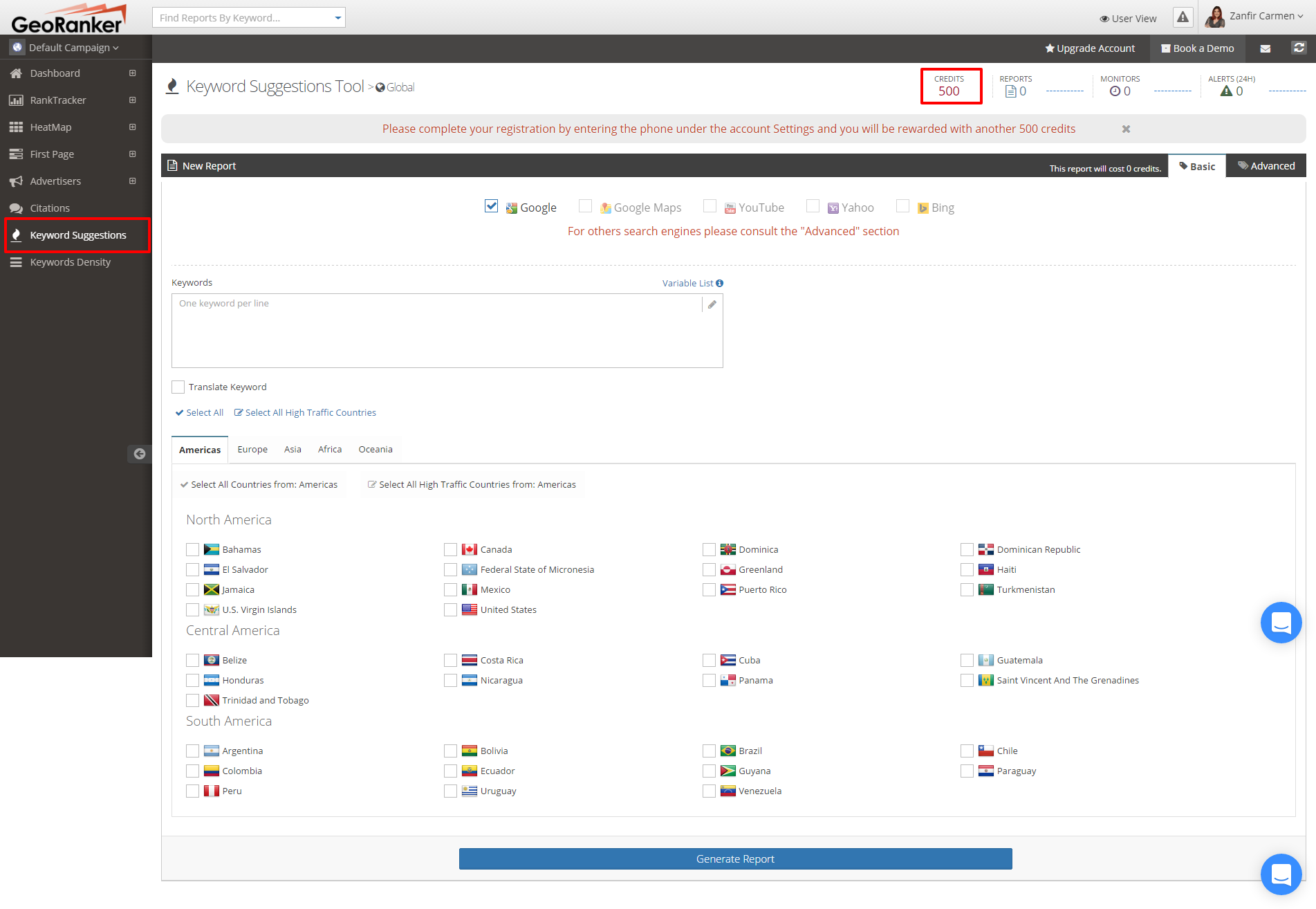This screenshot has height=909, width=1316.
Task: Click the Global globe icon
Action: click(x=380, y=87)
